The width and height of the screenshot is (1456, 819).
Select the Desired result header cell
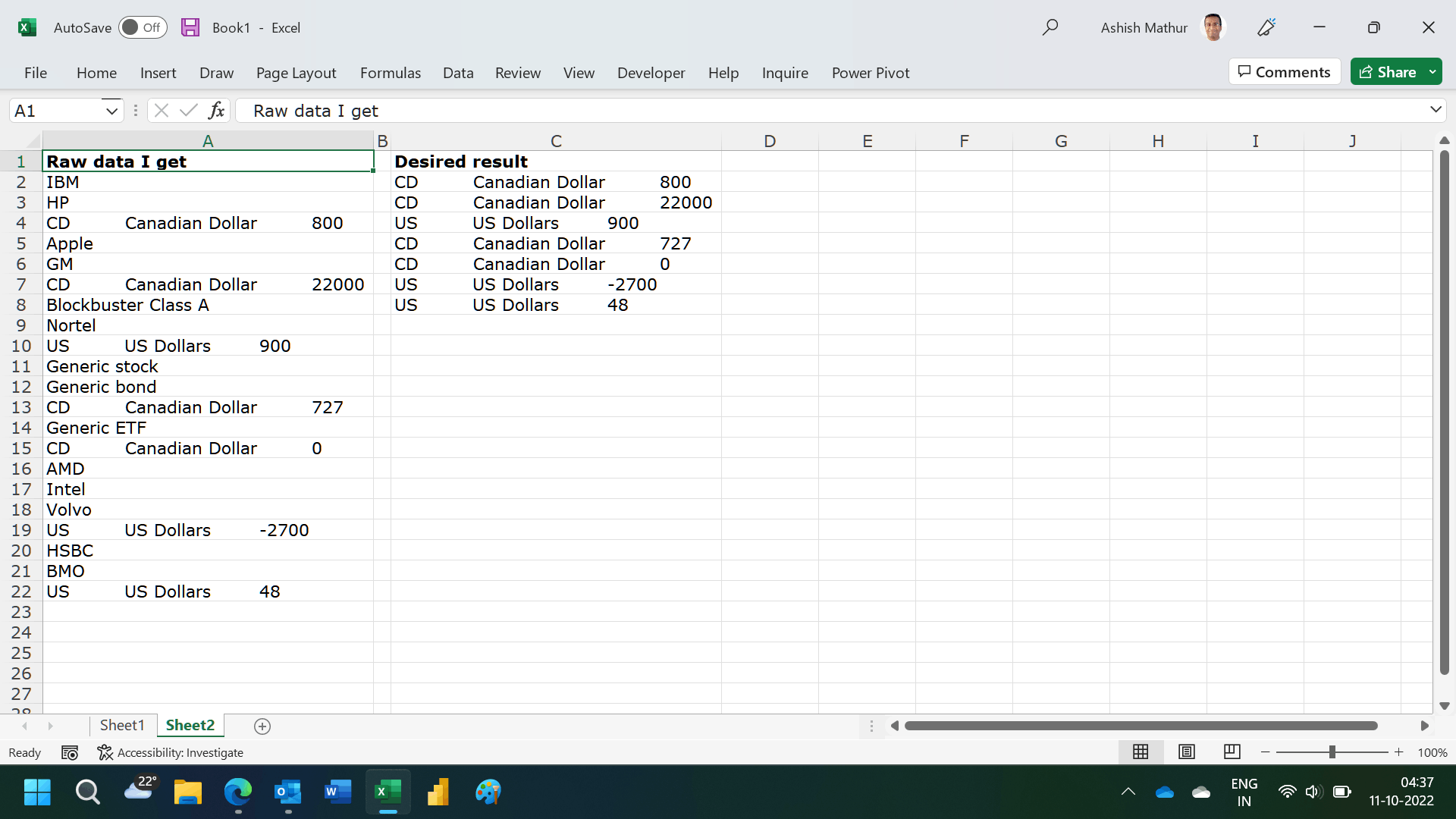[x=556, y=162]
